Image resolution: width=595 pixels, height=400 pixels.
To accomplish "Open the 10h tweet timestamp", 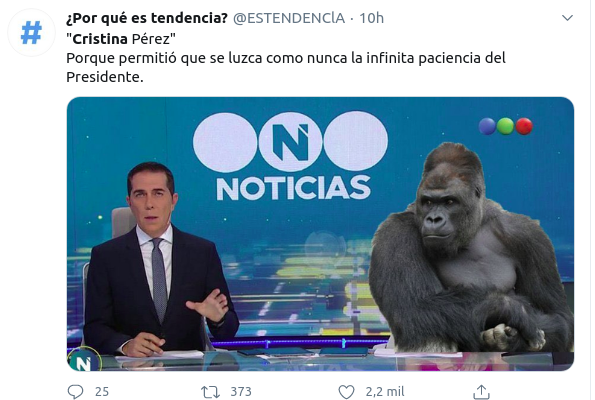I will click(x=371, y=18).
